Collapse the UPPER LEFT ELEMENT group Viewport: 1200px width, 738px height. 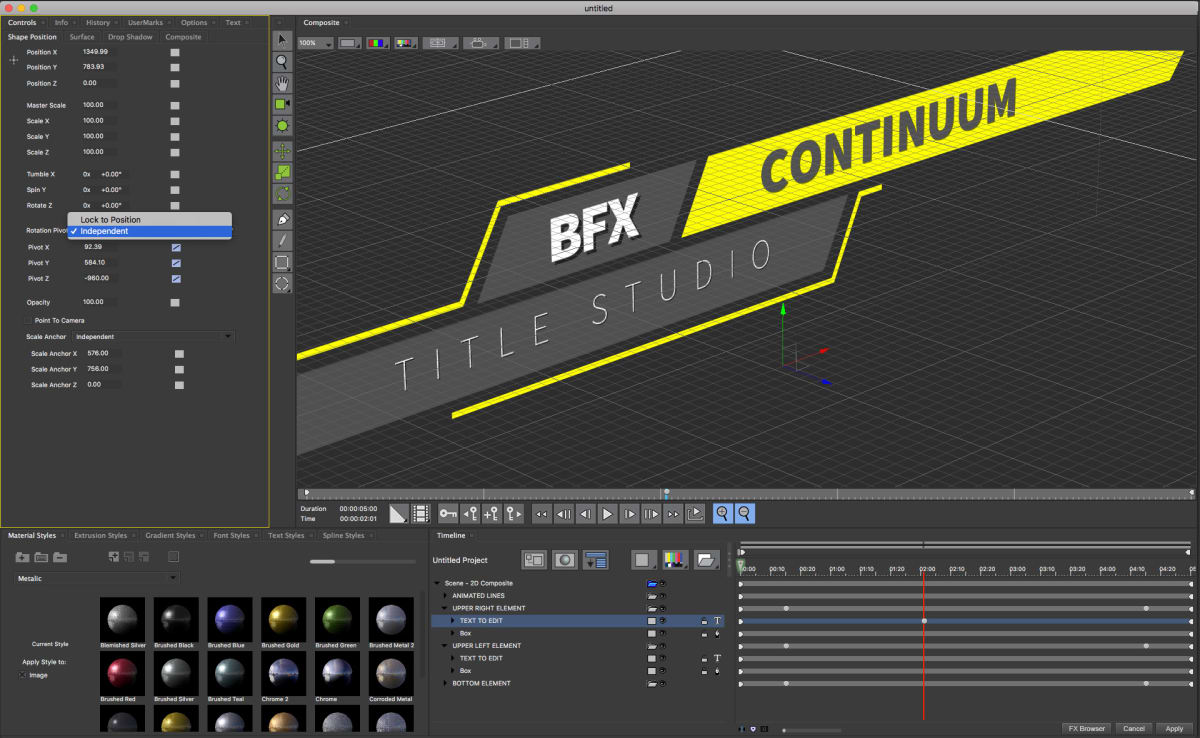445,646
